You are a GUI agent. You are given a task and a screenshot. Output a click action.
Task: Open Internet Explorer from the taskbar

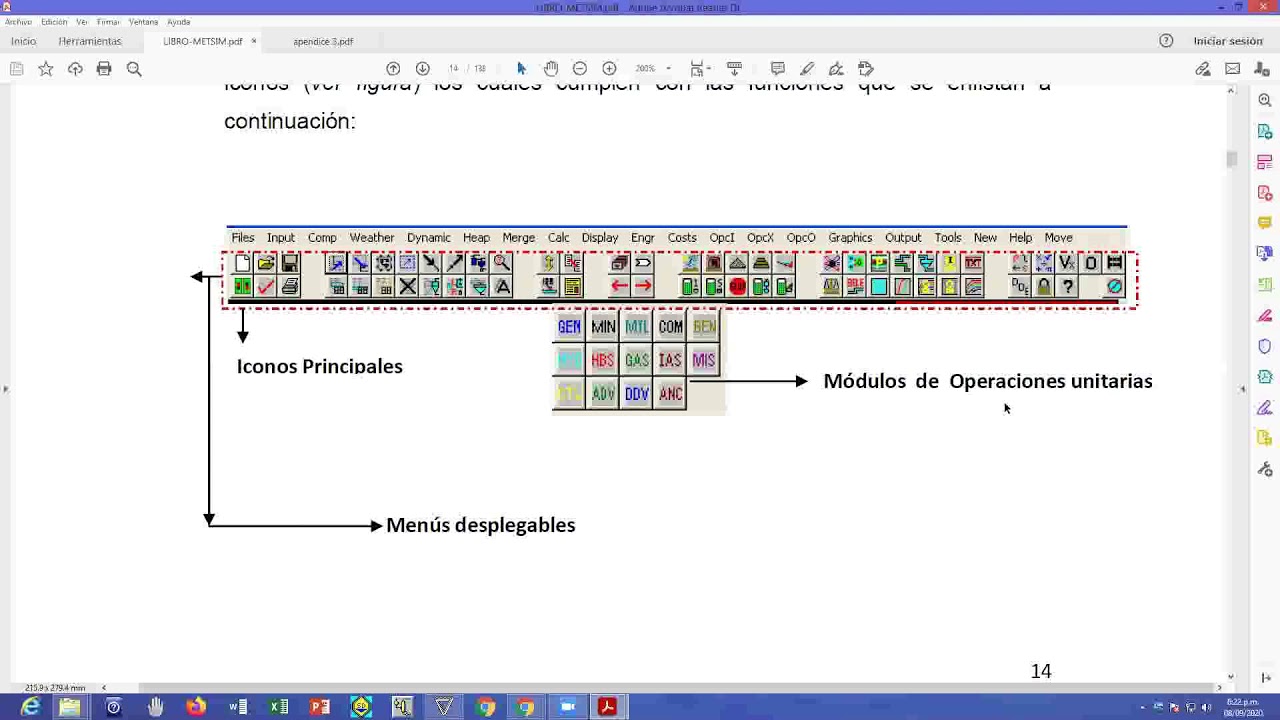(31, 707)
